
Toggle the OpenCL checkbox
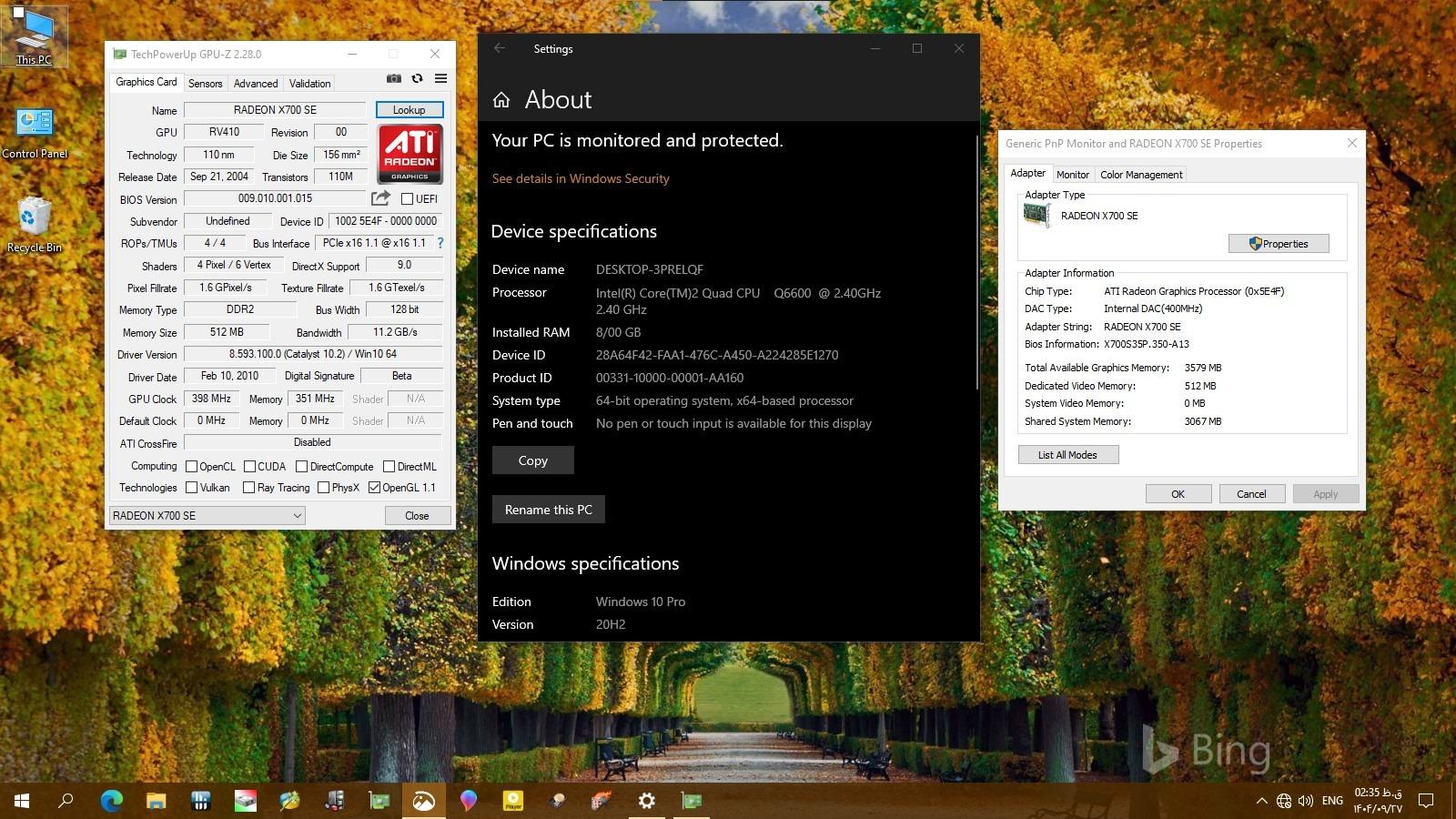(192, 467)
